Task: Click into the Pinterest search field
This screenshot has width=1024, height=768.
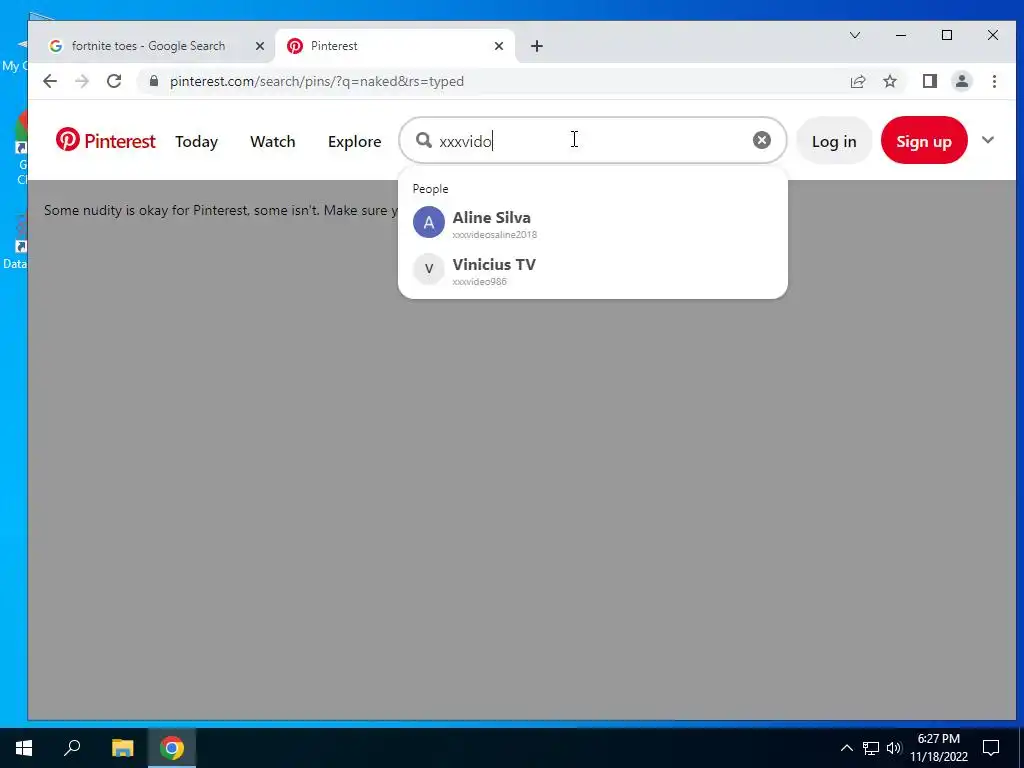Action: coord(592,140)
